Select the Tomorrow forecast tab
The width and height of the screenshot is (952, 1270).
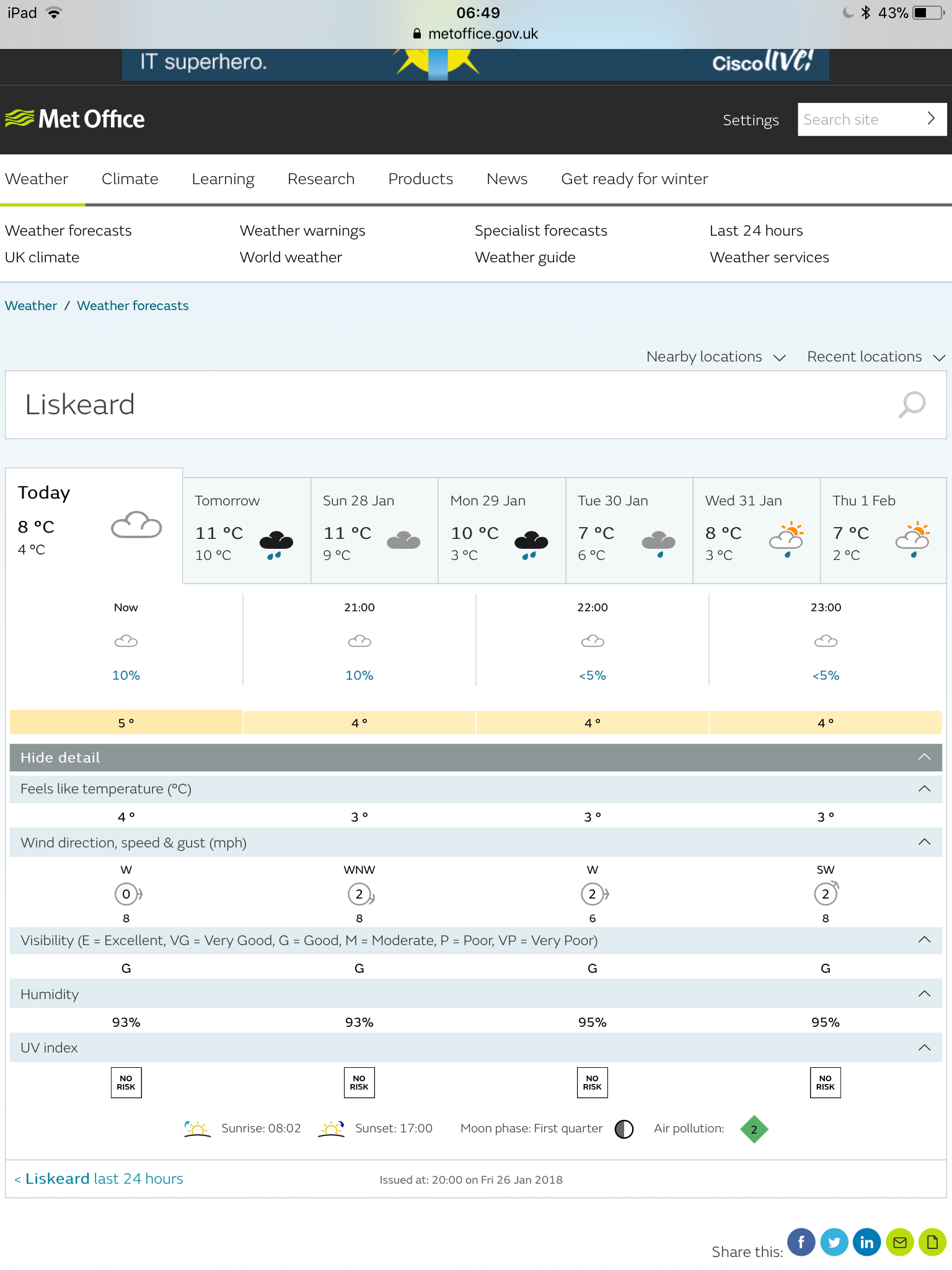246,530
